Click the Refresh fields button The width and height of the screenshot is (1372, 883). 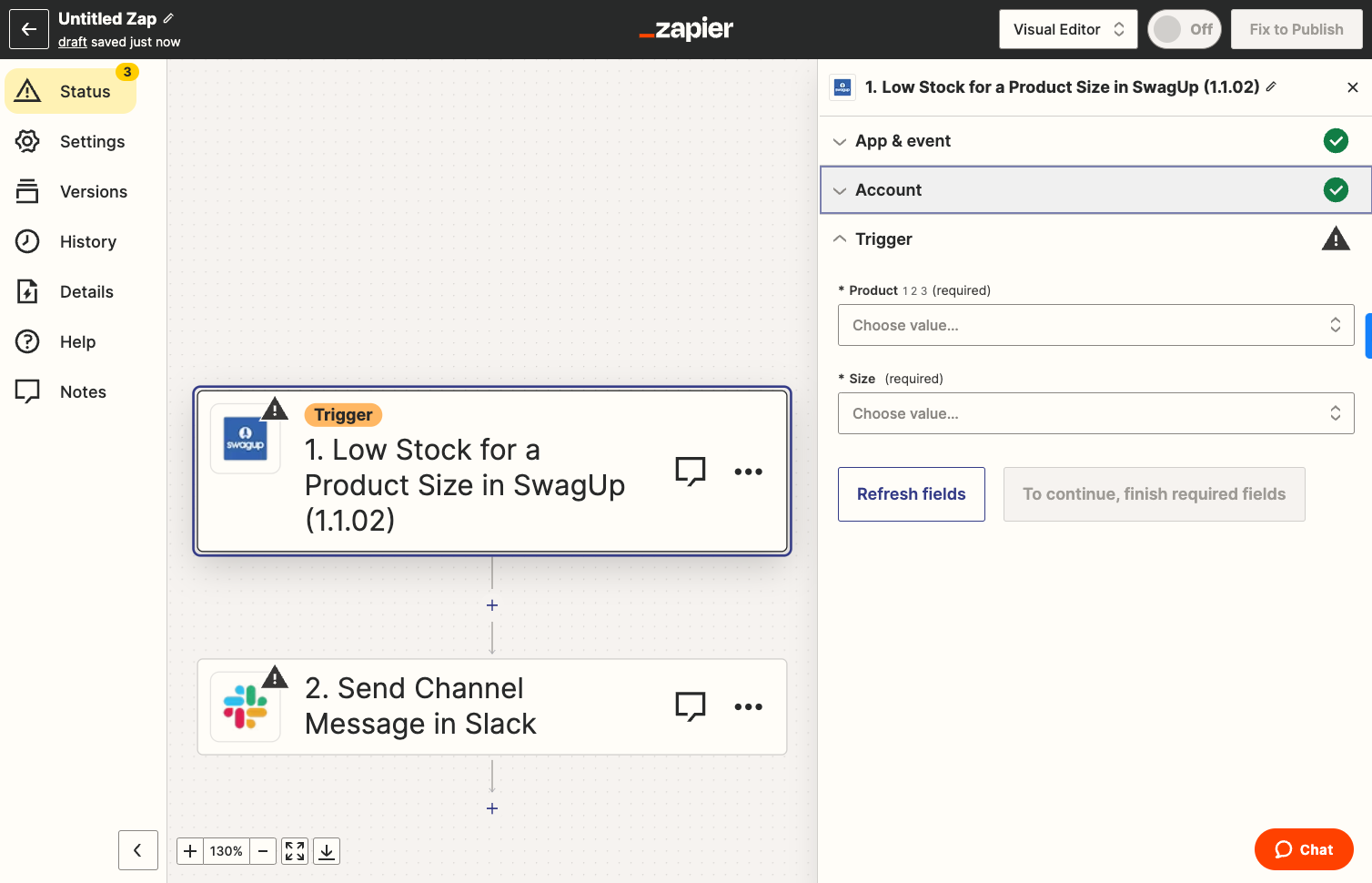coord(911,494)
